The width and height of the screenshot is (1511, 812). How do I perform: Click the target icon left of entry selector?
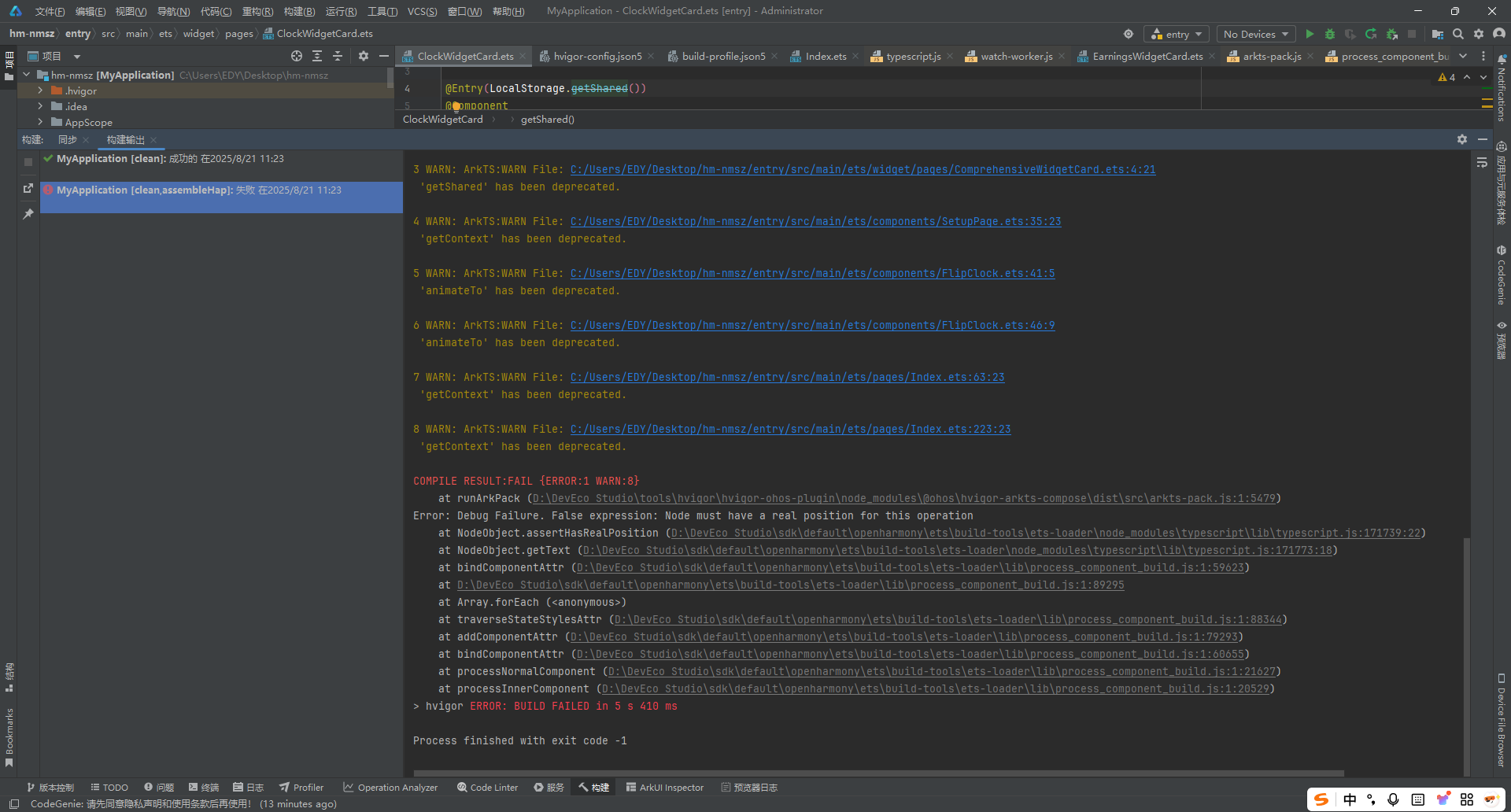click(x=1129, y=34)
